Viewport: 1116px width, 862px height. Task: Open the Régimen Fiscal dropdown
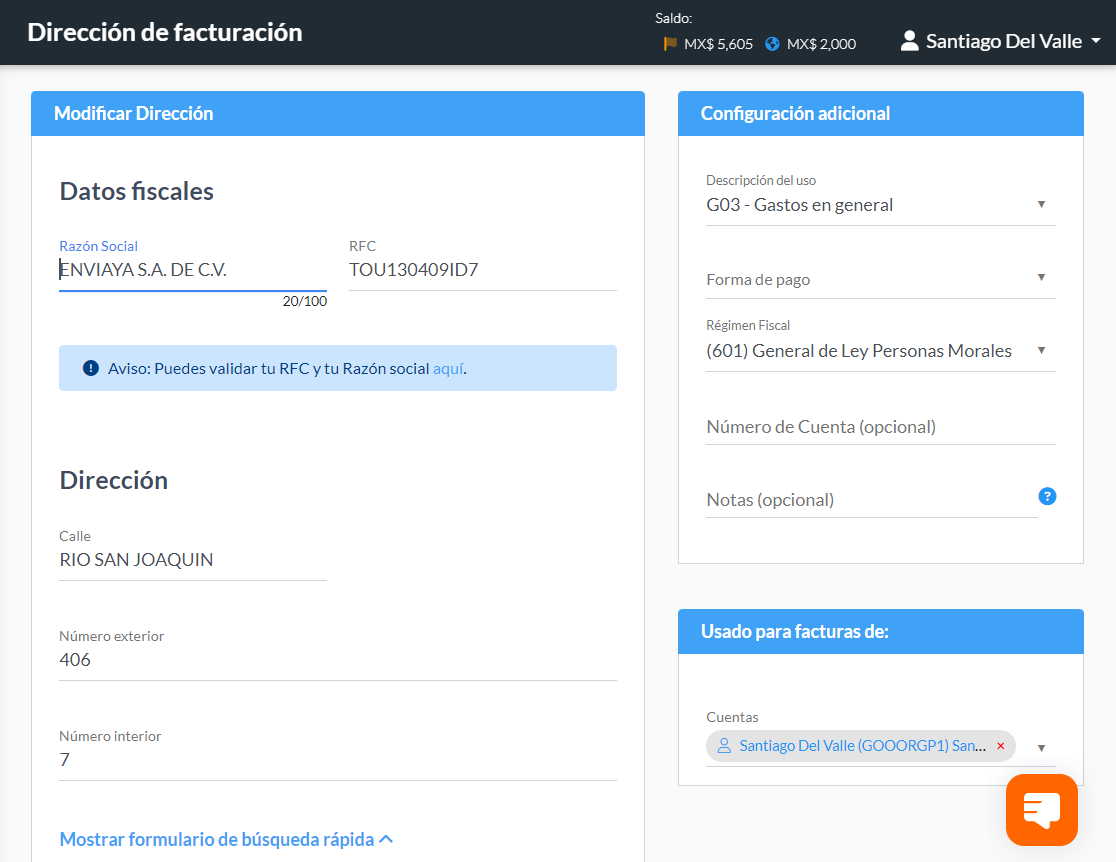point(880,351)
